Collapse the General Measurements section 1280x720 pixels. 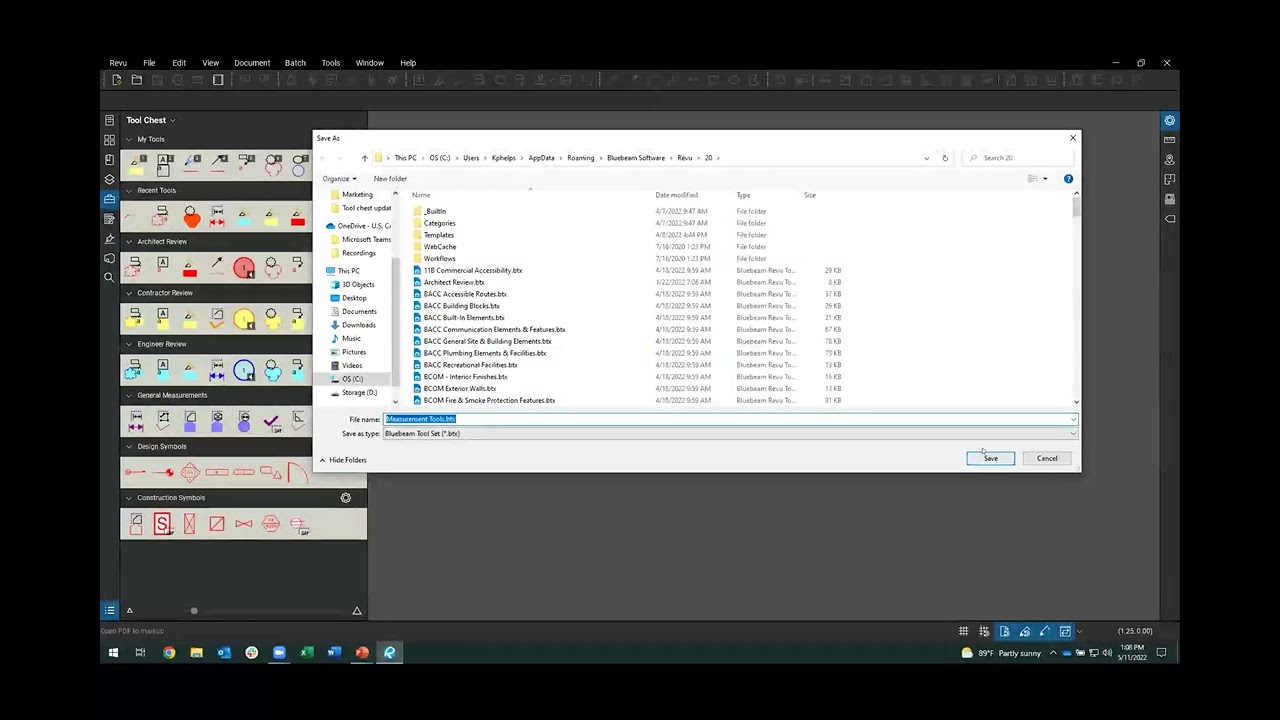pyautogui.click(x=128, y=396)
